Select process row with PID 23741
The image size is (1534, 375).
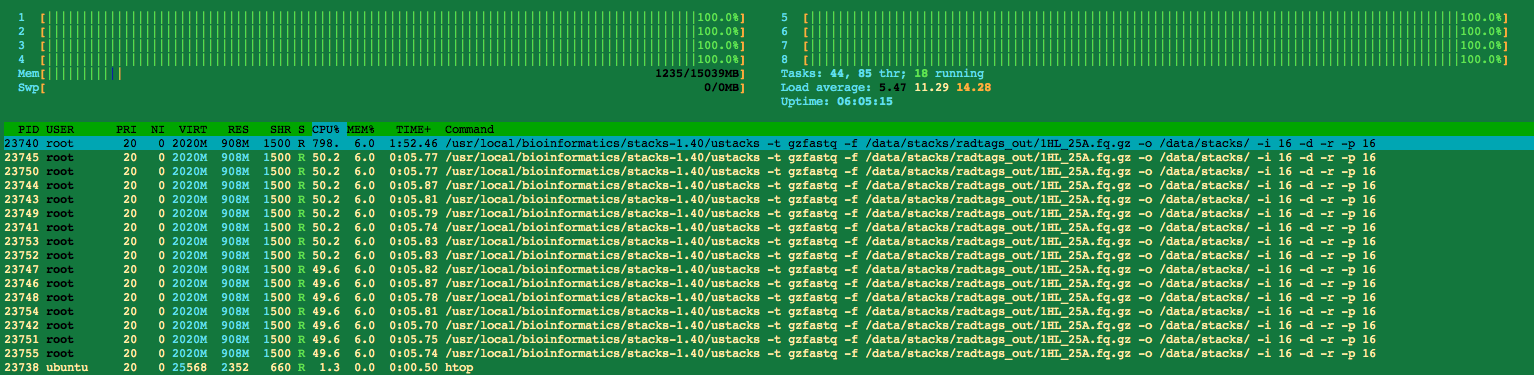click(767, 227)
